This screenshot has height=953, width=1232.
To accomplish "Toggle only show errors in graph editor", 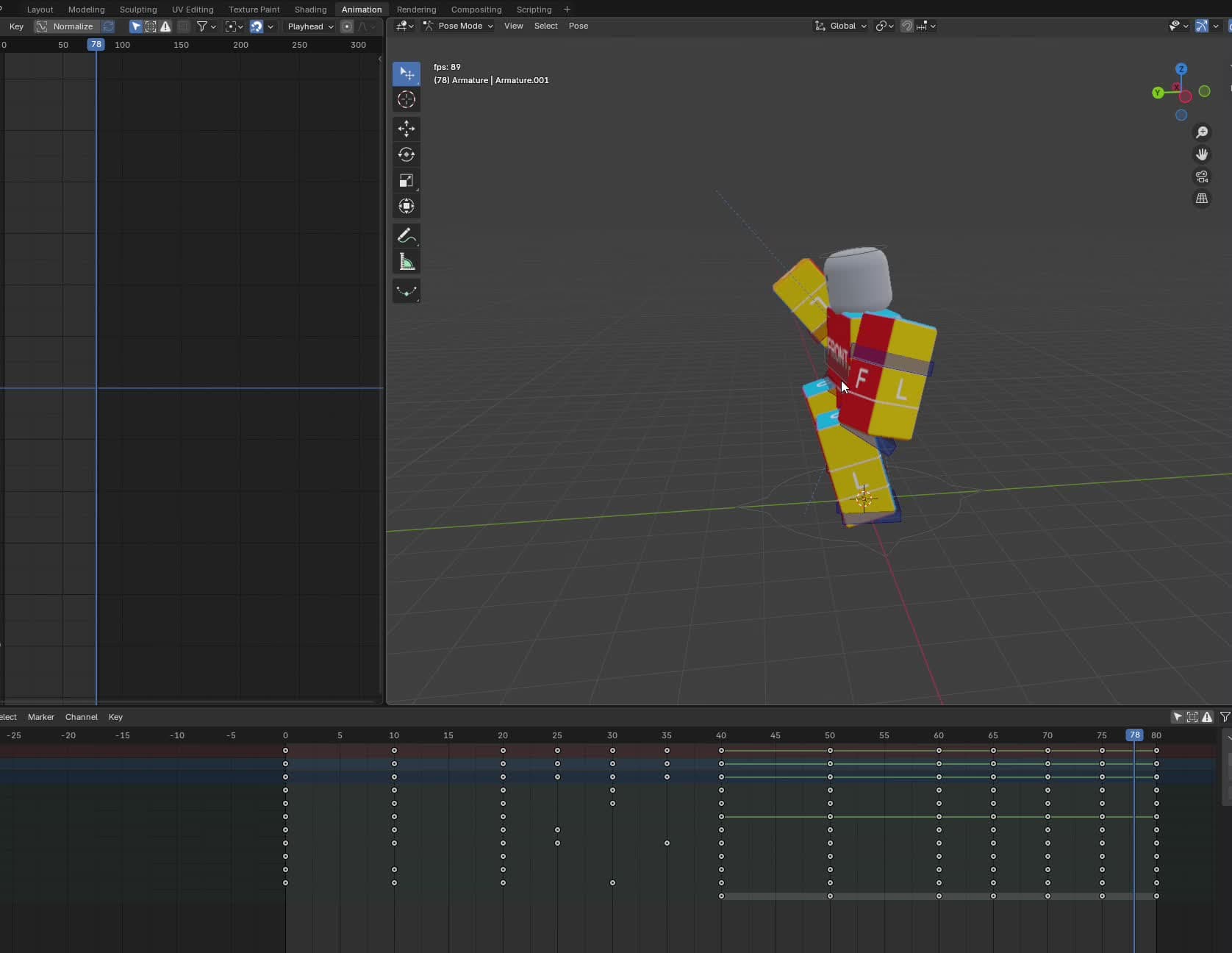I will pos(165,26).
